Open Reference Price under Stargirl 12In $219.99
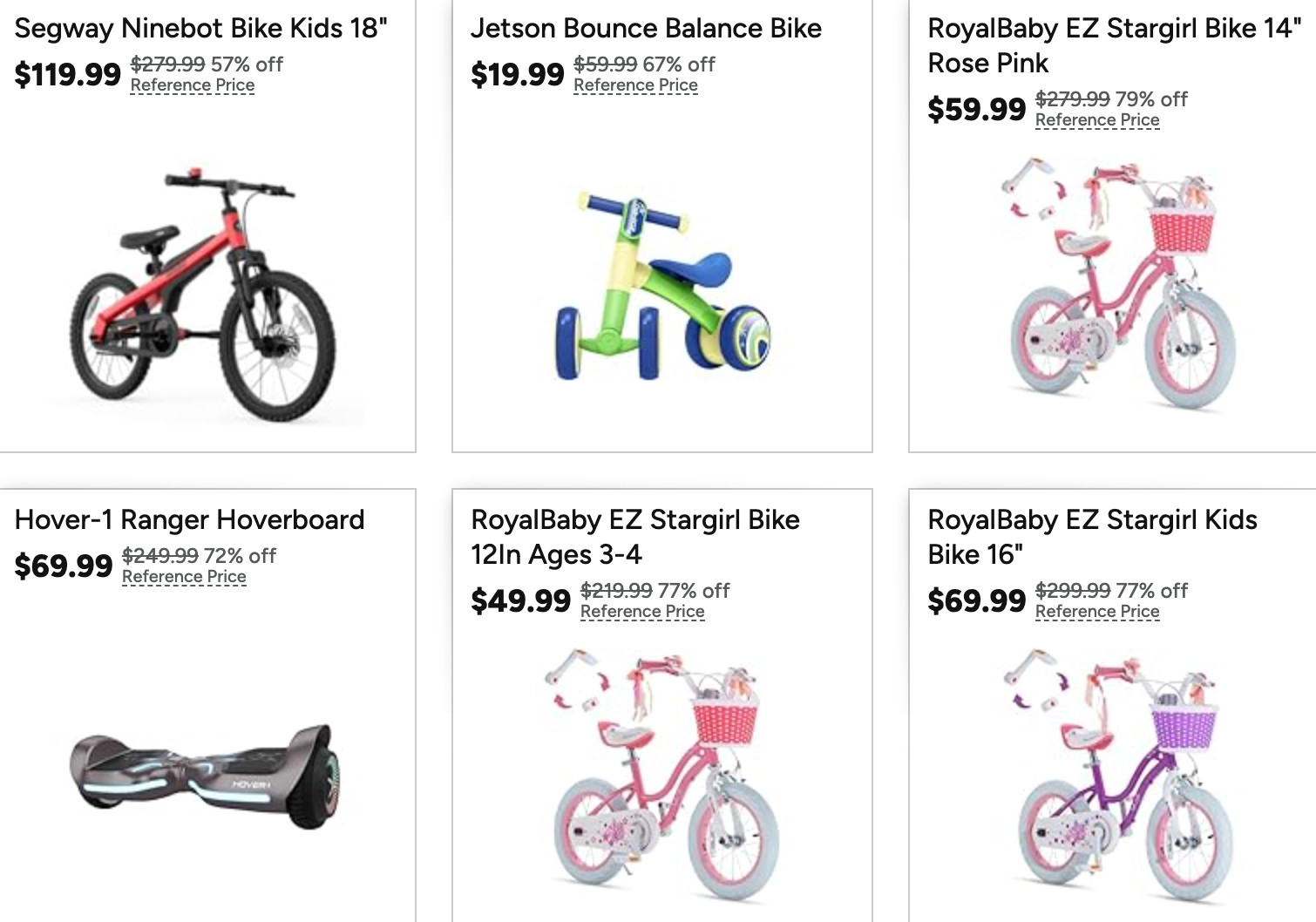1316x922 pixels. point(642,612)
